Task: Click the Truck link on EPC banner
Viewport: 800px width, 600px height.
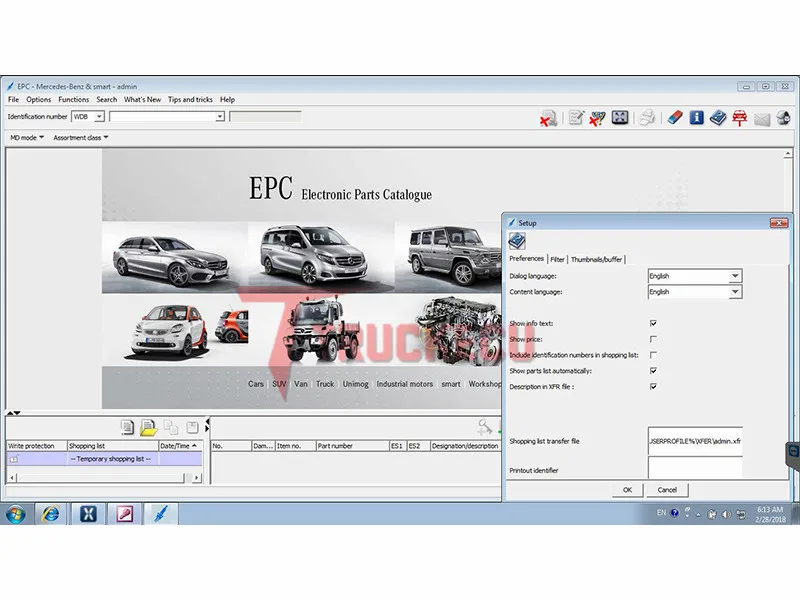Action: click(x=325, y=384)
